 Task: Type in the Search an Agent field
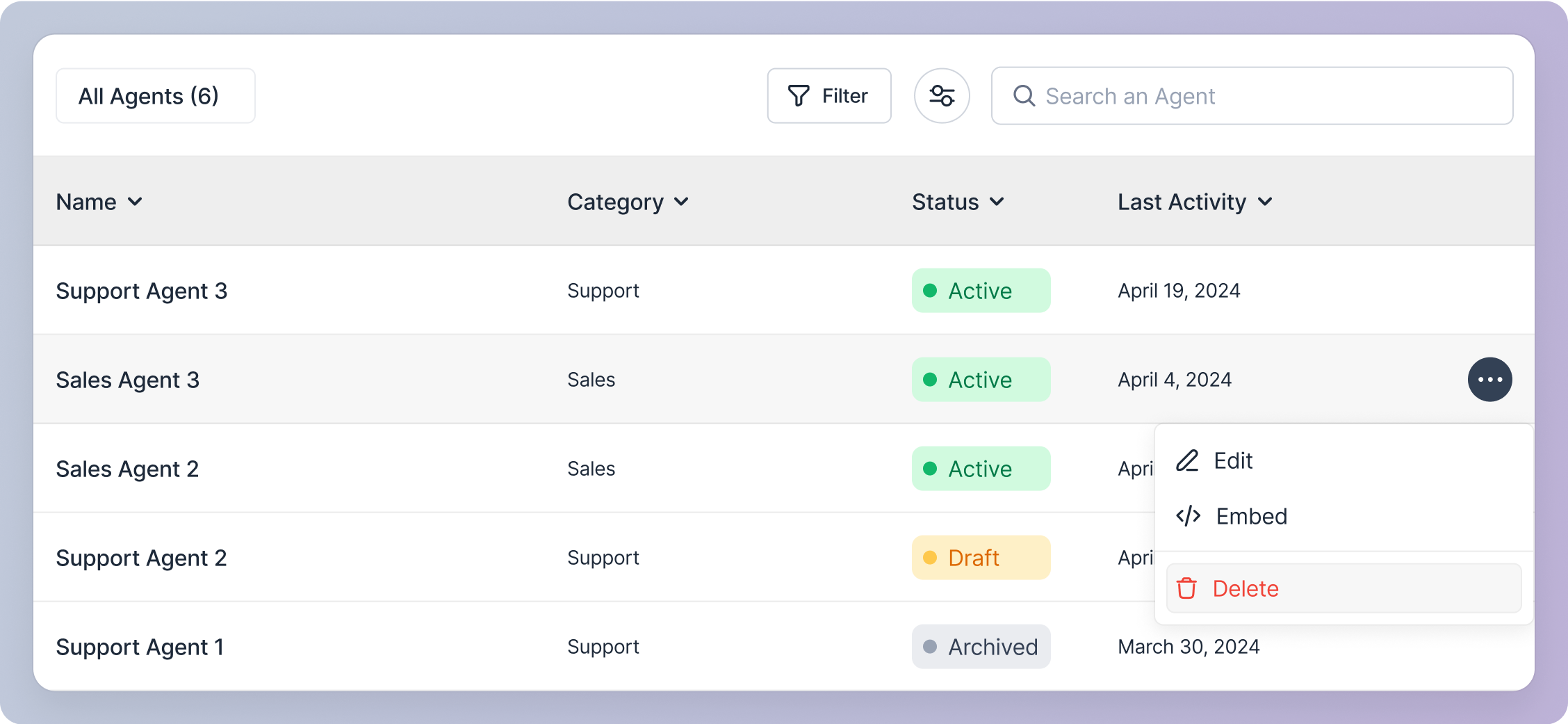pos(1265,96)
